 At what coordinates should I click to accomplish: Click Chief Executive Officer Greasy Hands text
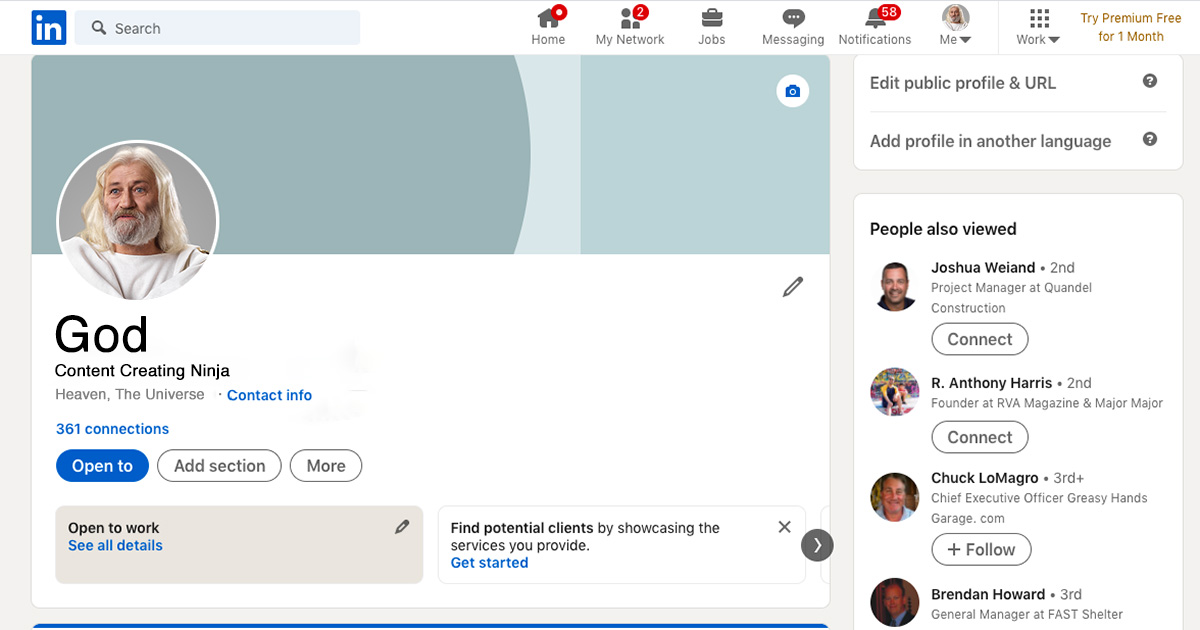1039,508
